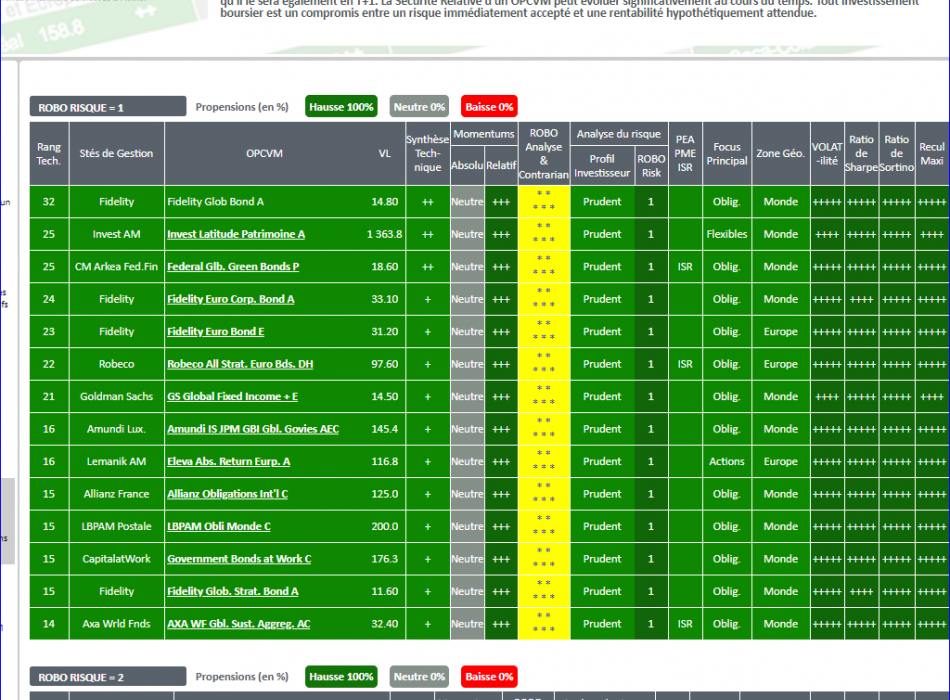Click the Baisse 0% badge for Robo Risque 2

489,676
